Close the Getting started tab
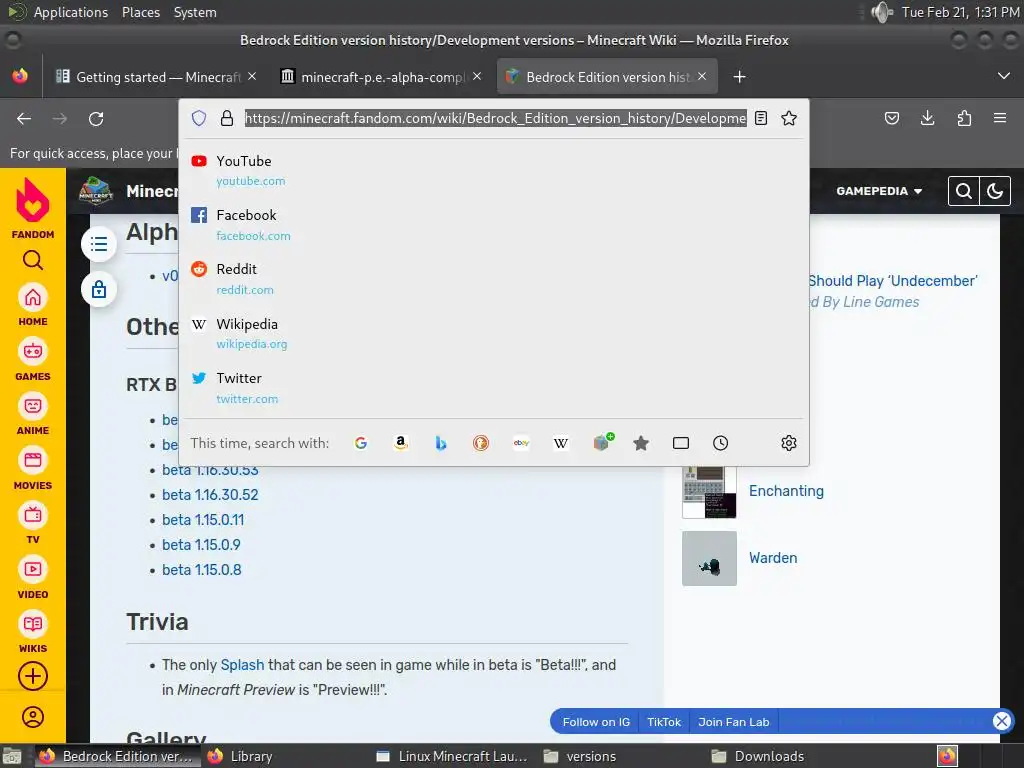This screenshot has width=1024, height=768. pyautogui.click(x=252, y=76)
